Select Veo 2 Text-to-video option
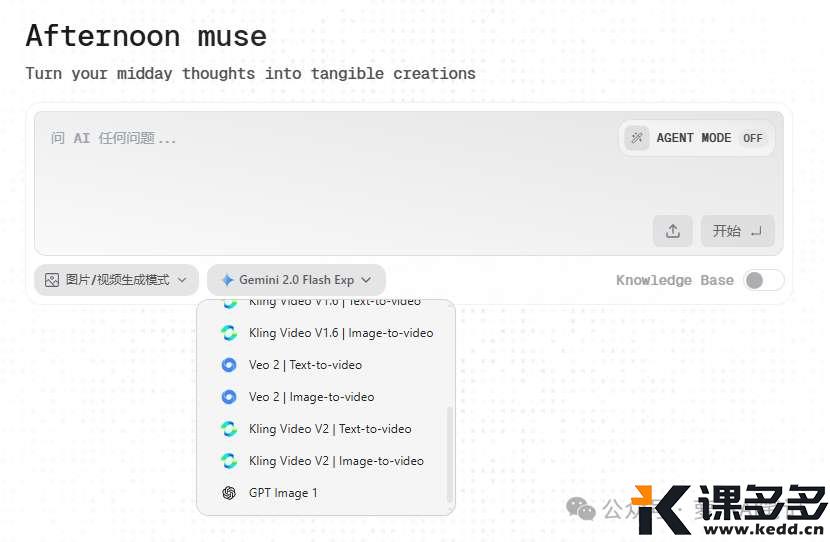830x542 pixels. coord(326,365)
